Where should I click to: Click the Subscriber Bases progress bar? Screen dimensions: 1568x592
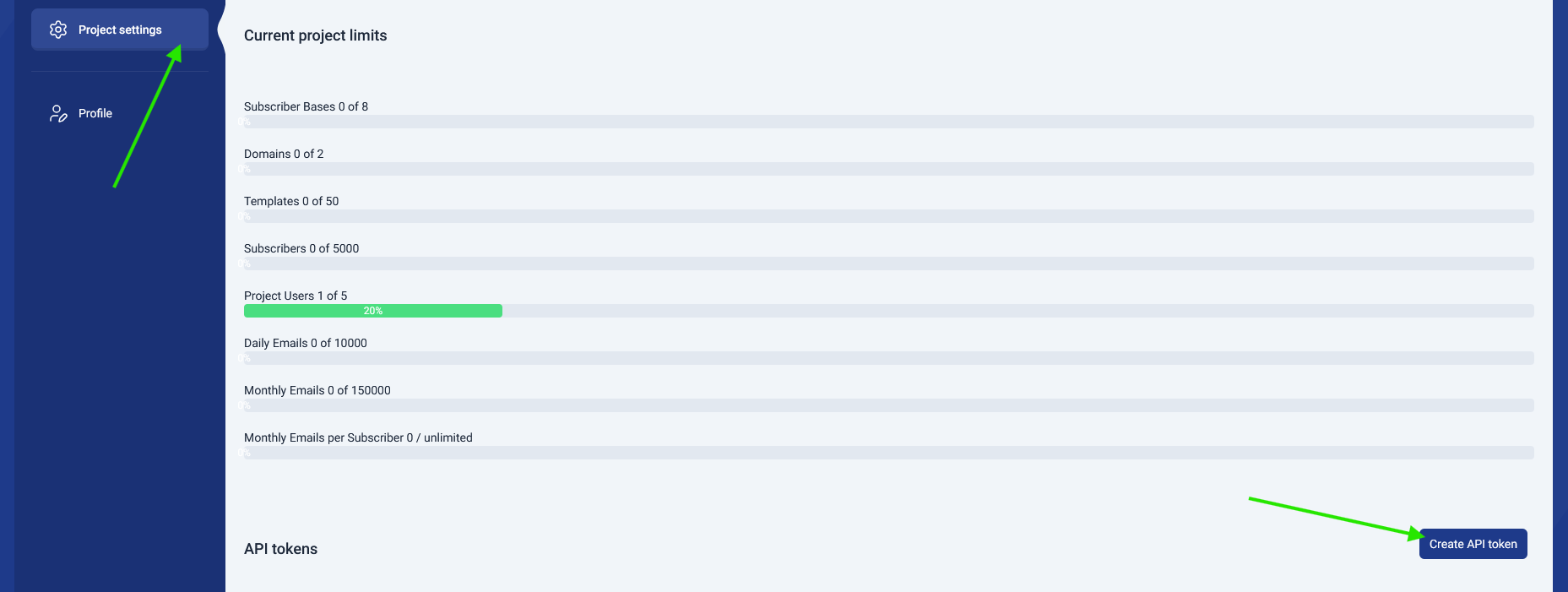tap(888, 122)
